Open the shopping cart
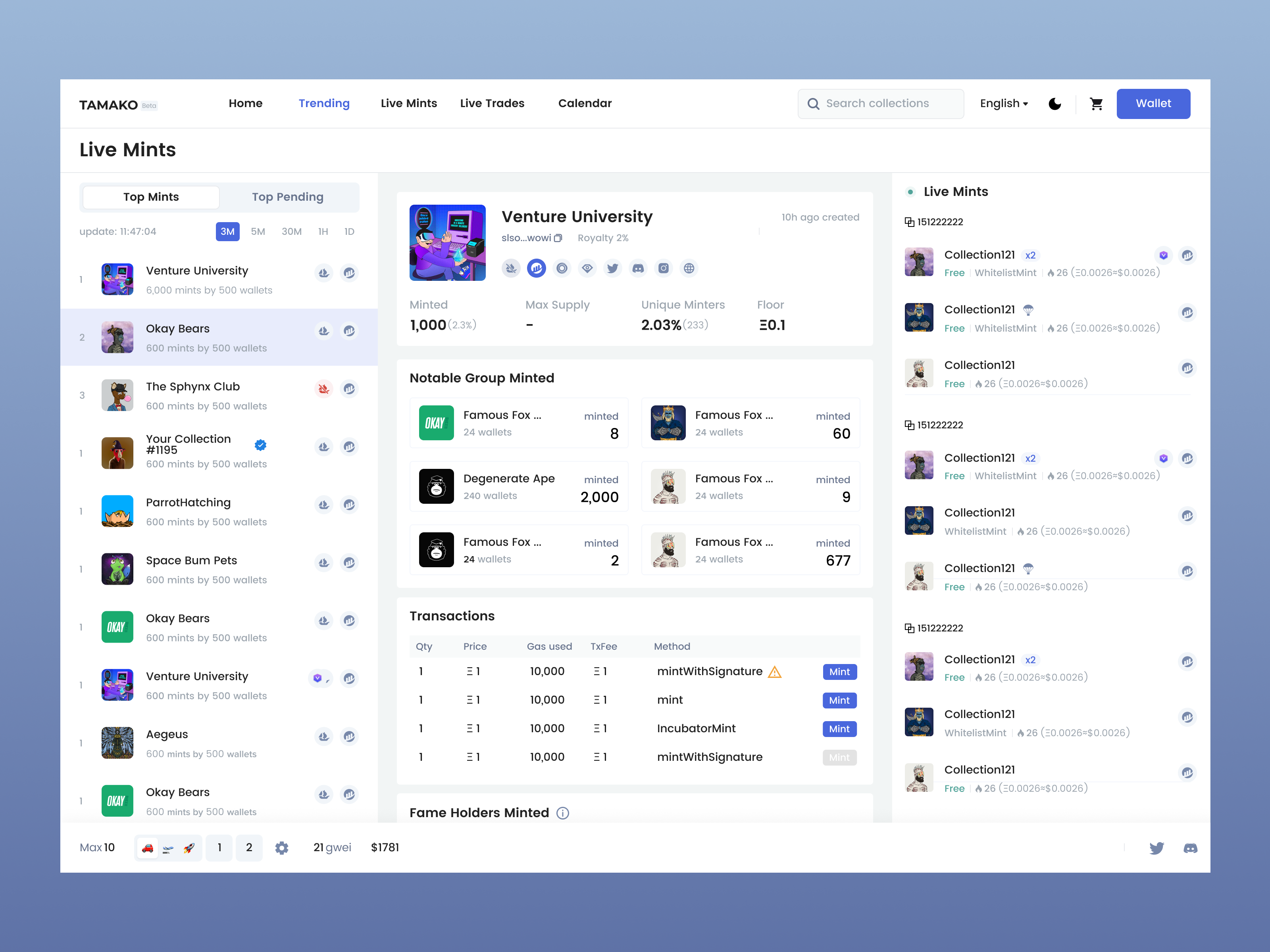The height and width of the screenshot is (952, 1270). [1097, 103]
